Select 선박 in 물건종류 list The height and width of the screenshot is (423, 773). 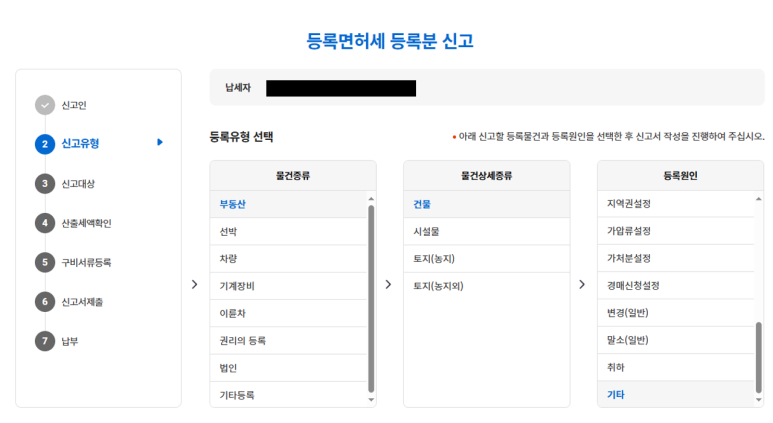288,232
